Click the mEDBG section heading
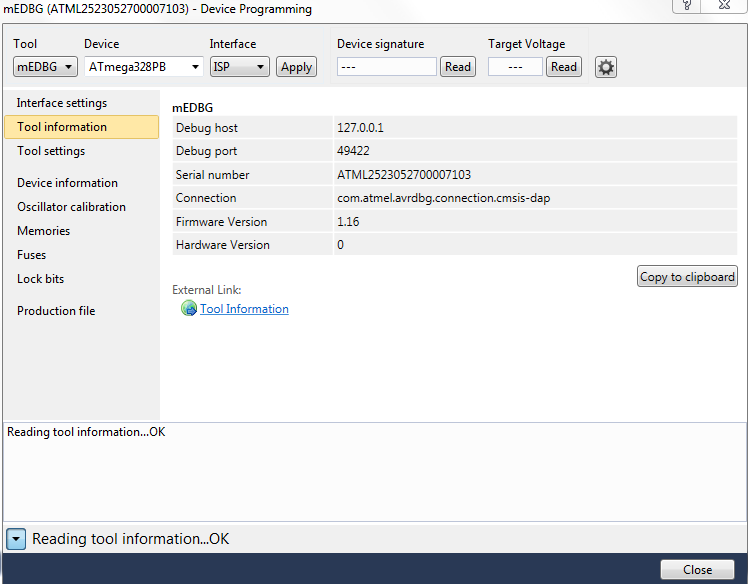The image size is (748, 584). (x=192, y=108)
